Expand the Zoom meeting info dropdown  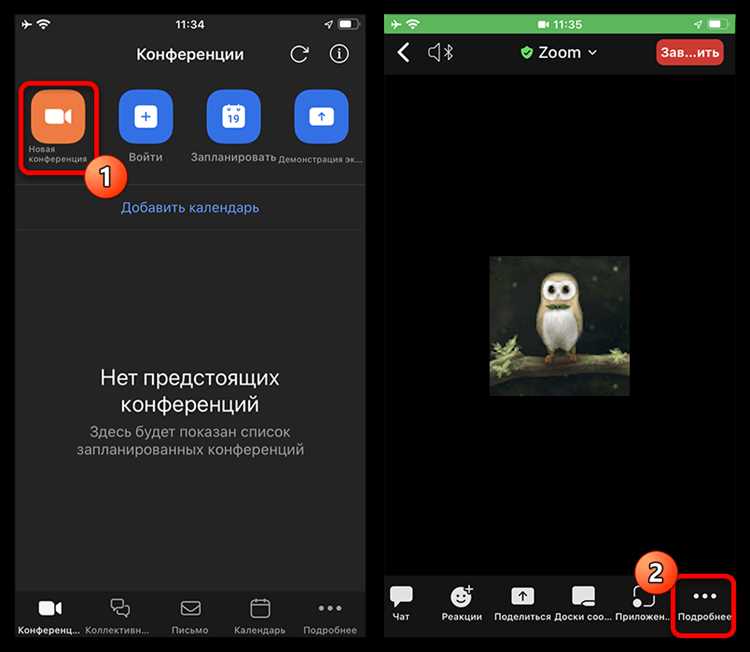559,52
